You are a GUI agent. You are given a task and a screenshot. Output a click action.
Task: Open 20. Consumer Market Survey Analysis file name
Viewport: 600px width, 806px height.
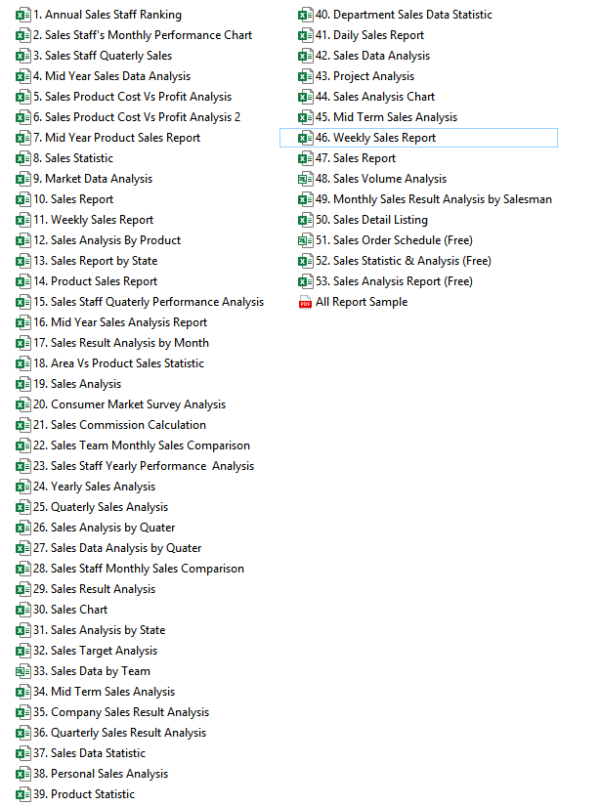[x=137, y=404]
